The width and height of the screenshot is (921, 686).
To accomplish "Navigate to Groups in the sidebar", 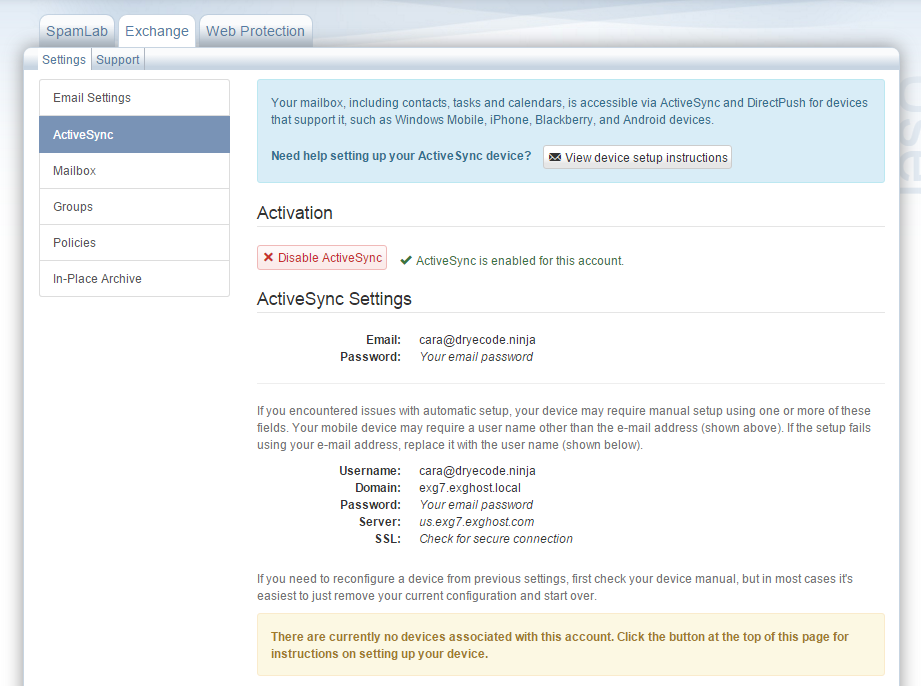I will [134, 207].
